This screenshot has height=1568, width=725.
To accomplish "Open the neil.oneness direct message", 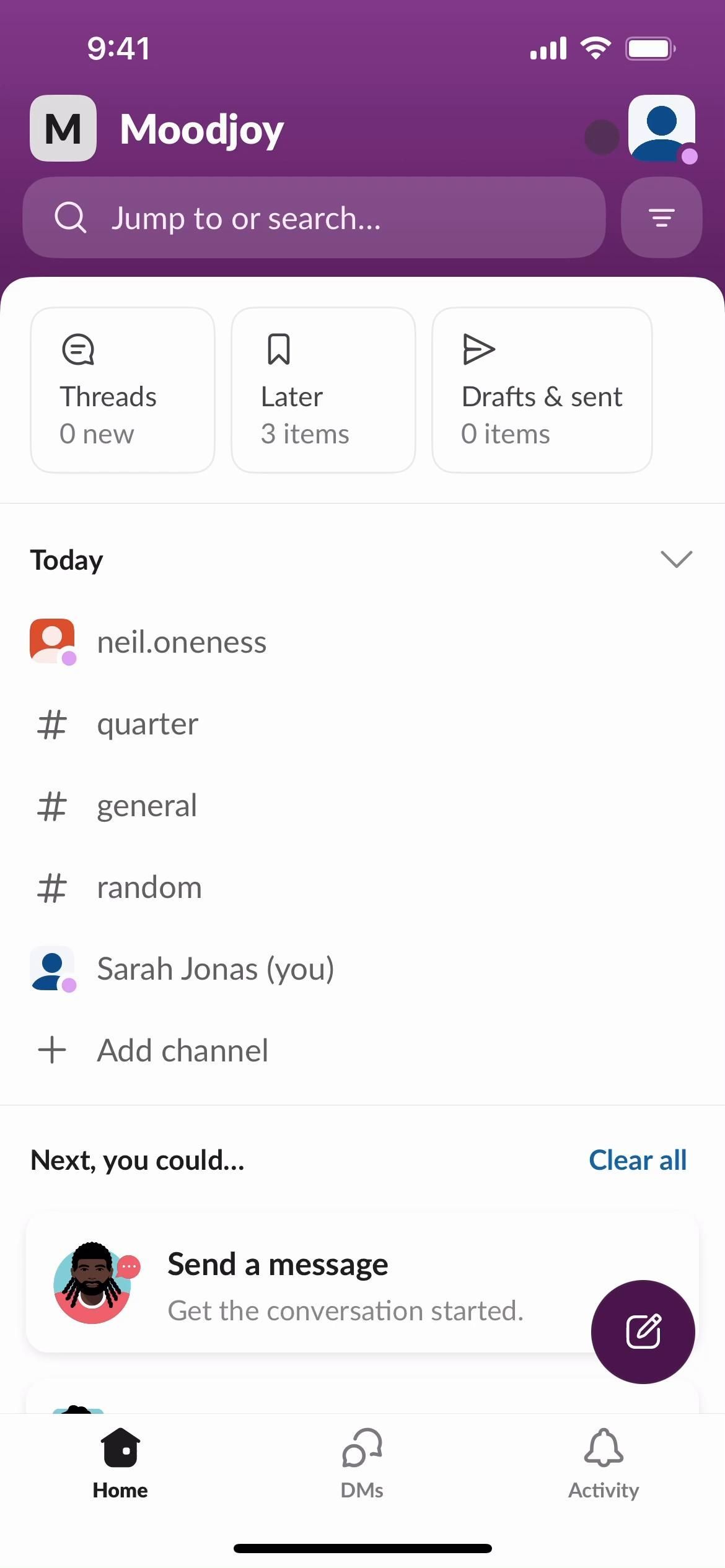I will 181,642.
